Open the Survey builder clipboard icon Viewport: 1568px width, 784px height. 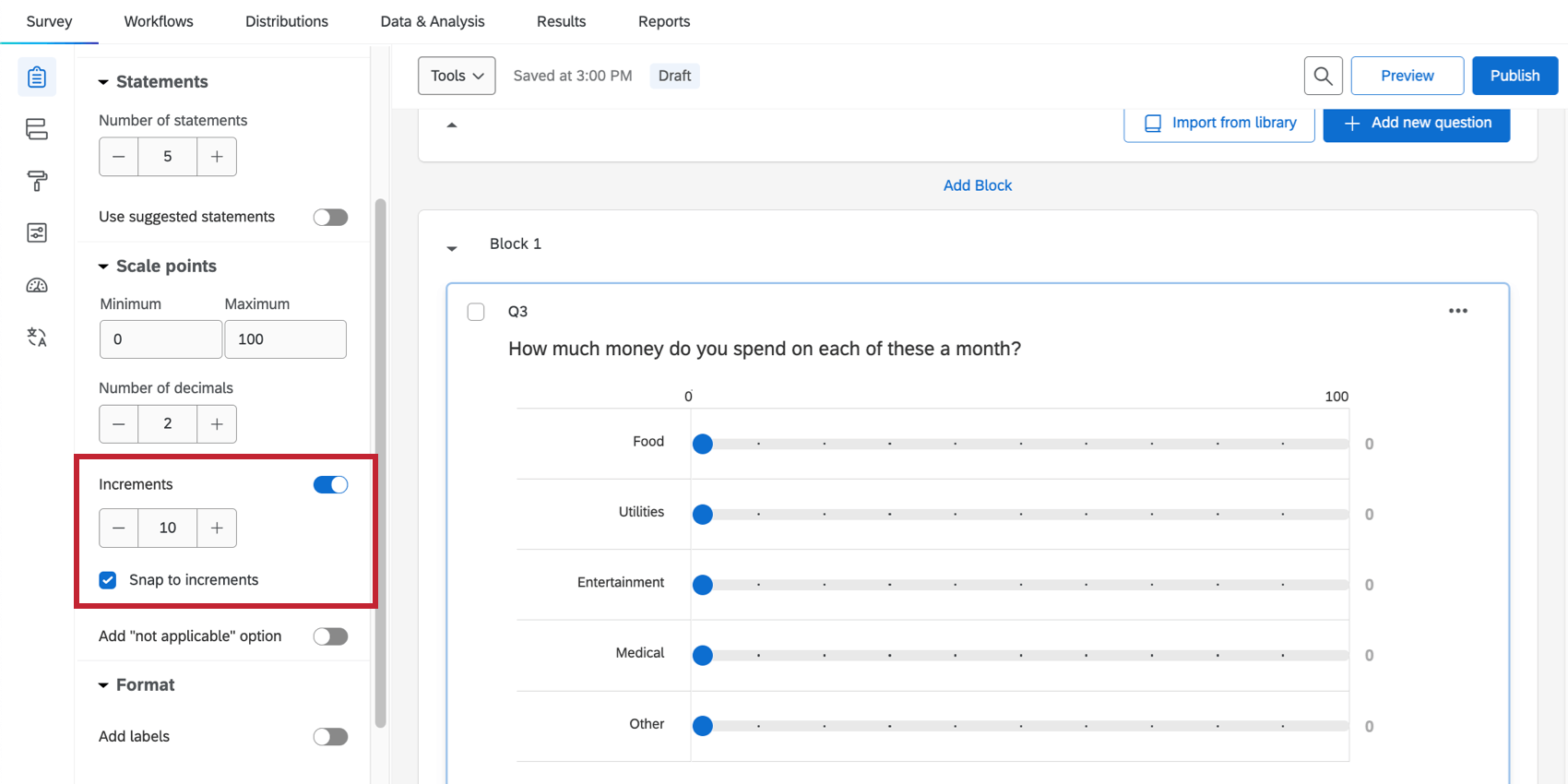click(37, 77)
